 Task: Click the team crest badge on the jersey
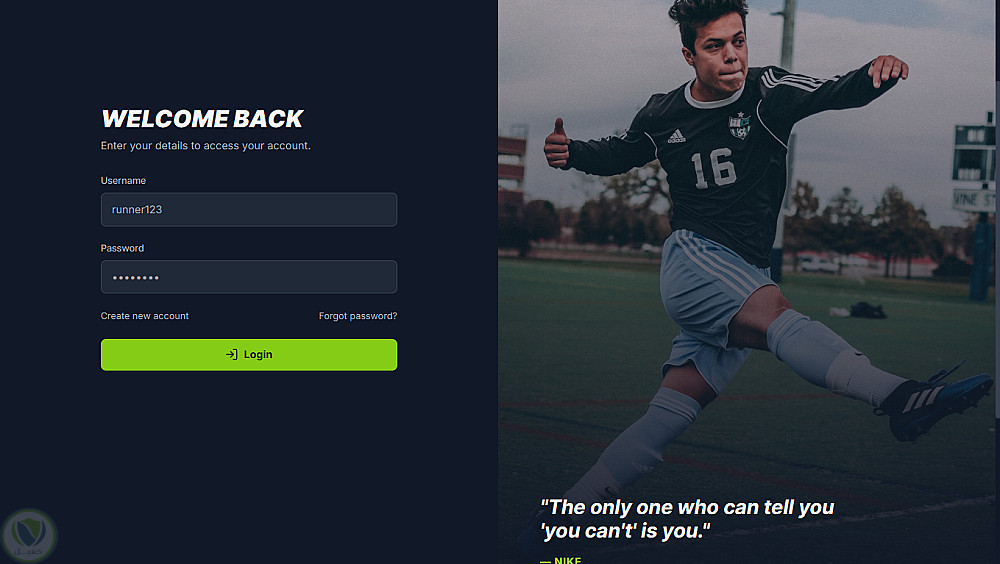740,126
